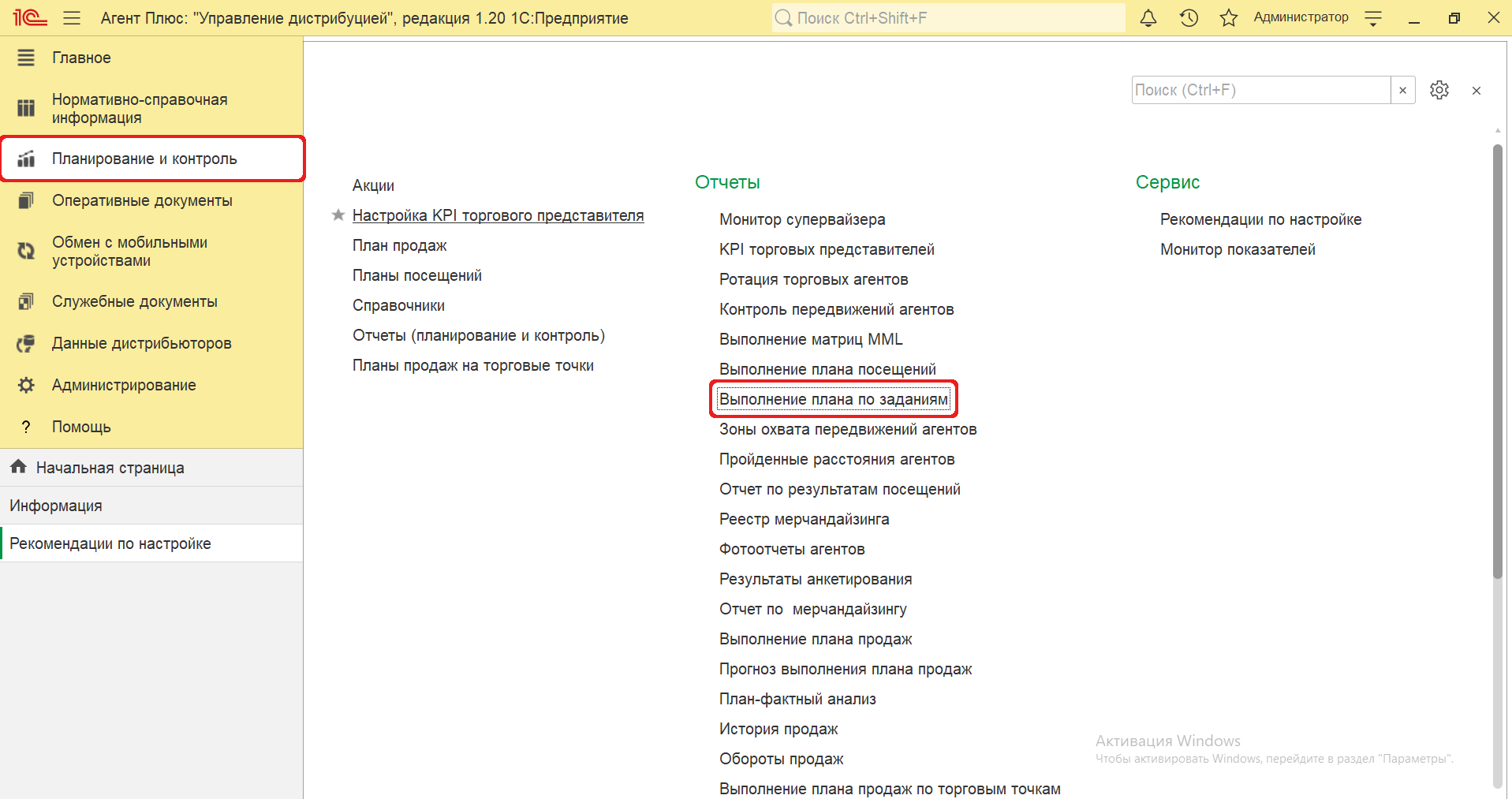This screenshot has width=1512, height=799.
Task: Go to Начальная страница tab
Action: tap(151, 468)
